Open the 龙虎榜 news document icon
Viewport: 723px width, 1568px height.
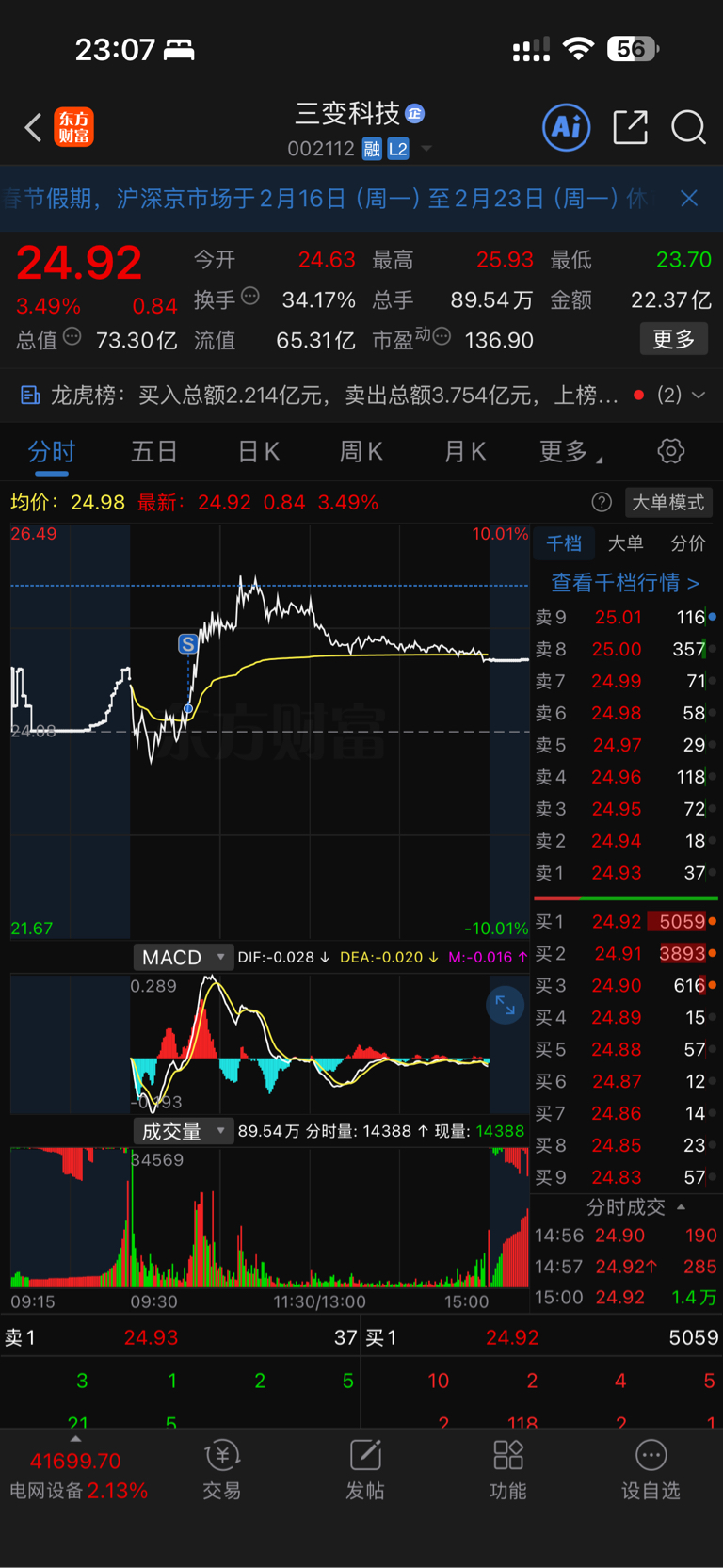point(30,396)
